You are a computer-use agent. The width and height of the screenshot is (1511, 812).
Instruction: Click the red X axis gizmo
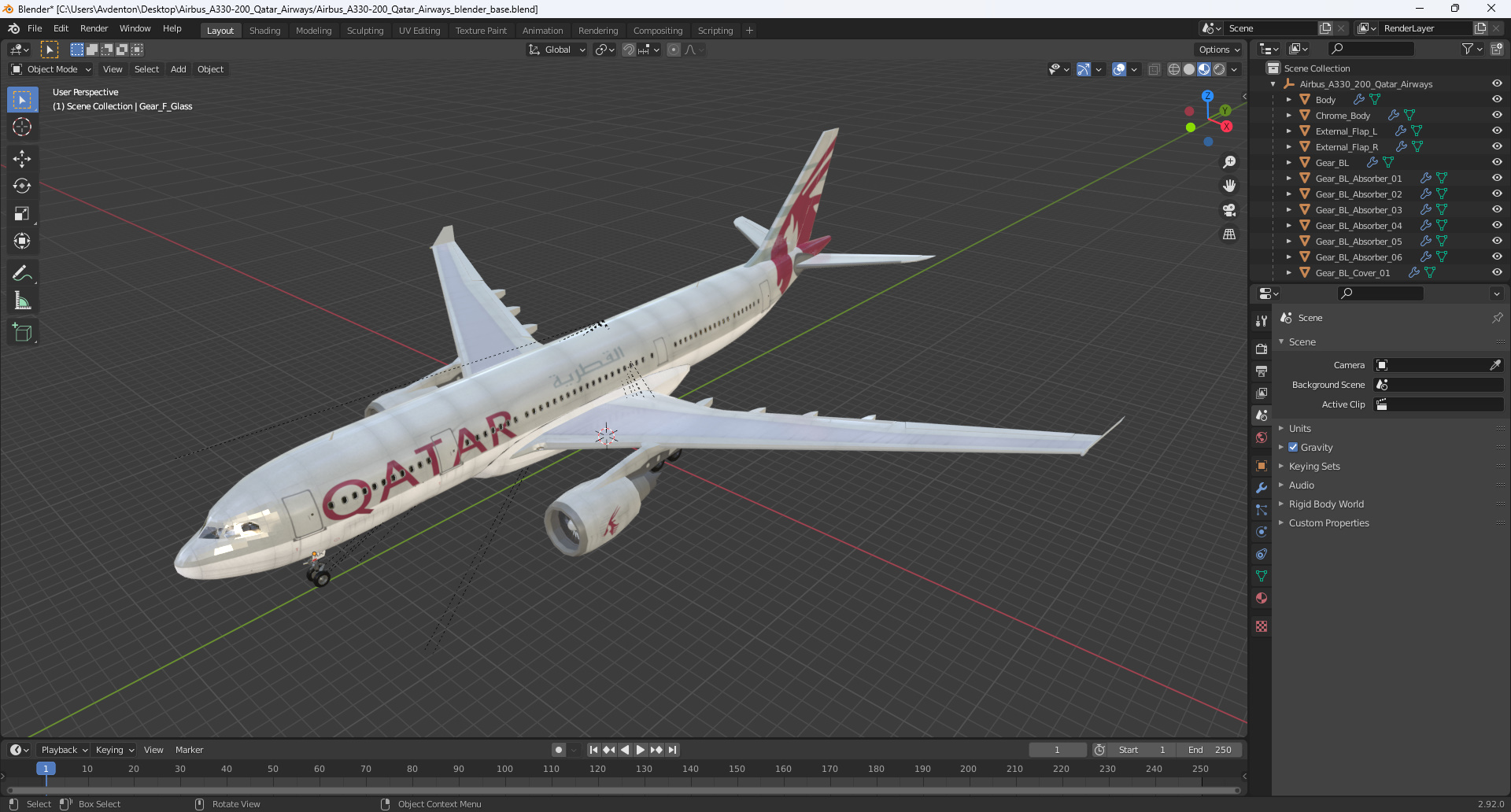pyautogui.click(x=1226, y=127)
